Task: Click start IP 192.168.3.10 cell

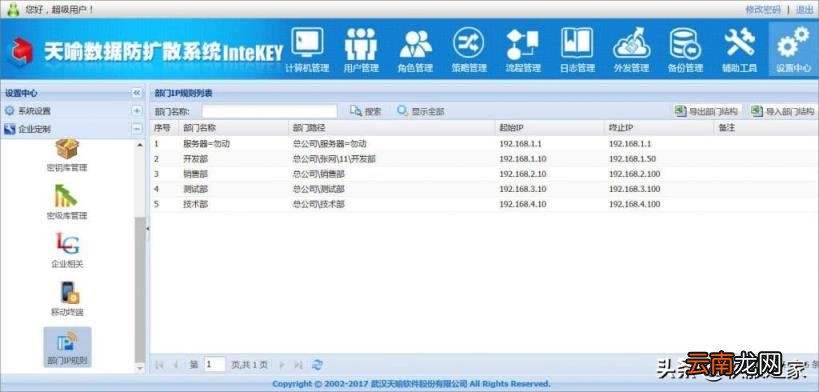Action: 523,189
